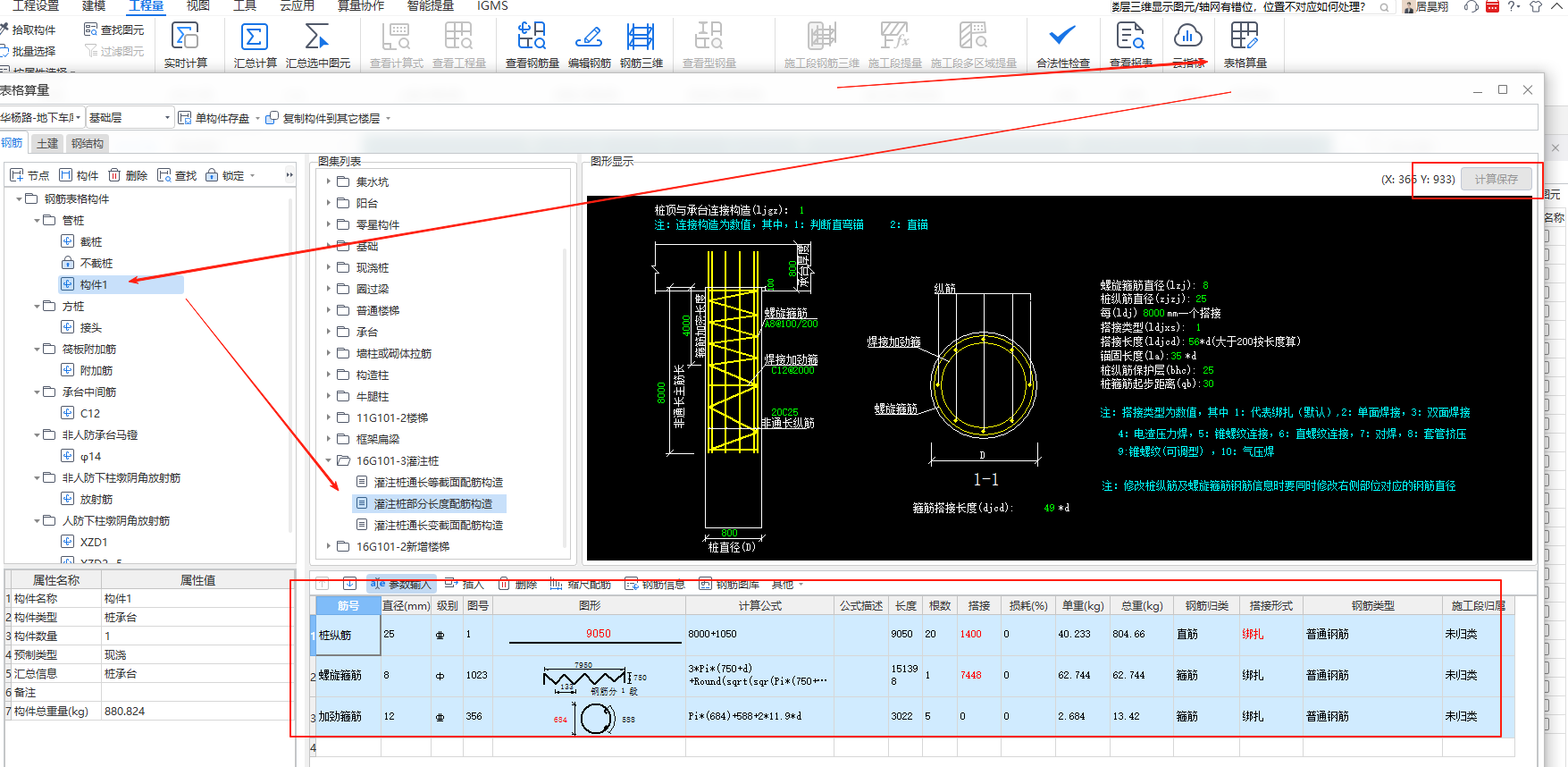The width and height of the screenshot is (1568, 767).
Task: Click 查找图元 find element tool
Action: [x=114, y=29]
